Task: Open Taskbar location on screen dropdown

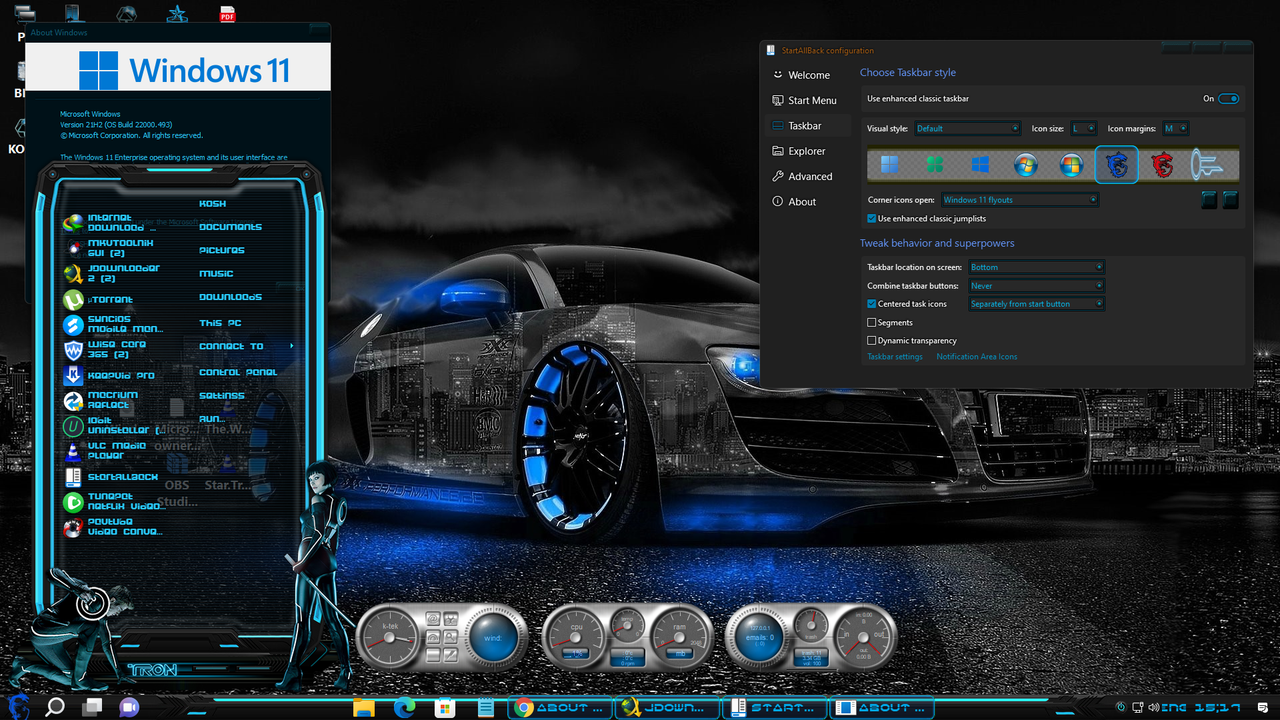Action: [x=1036, y=267]
